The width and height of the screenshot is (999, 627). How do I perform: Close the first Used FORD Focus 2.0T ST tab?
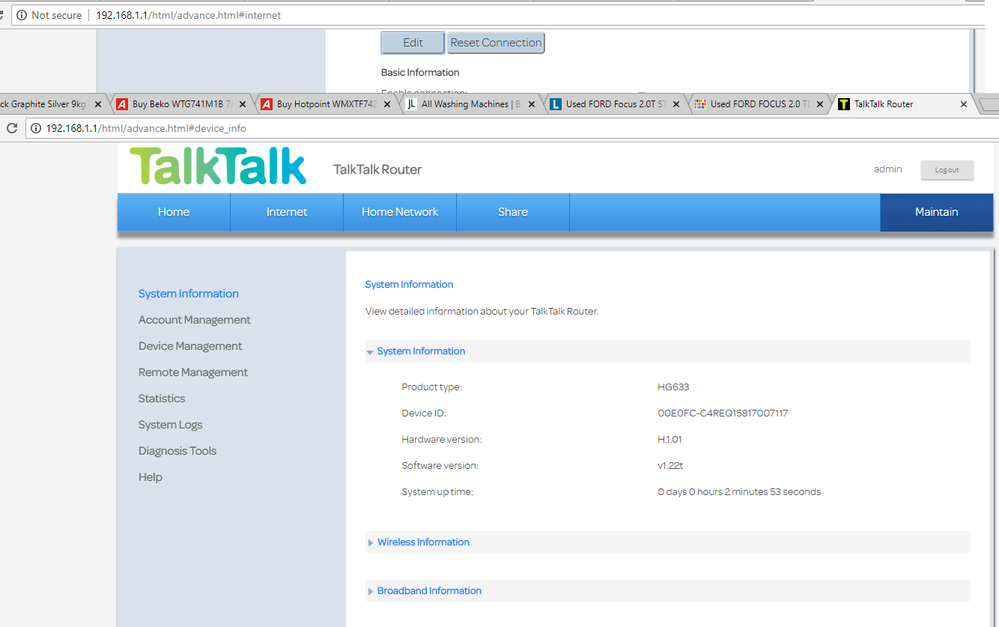676,104
